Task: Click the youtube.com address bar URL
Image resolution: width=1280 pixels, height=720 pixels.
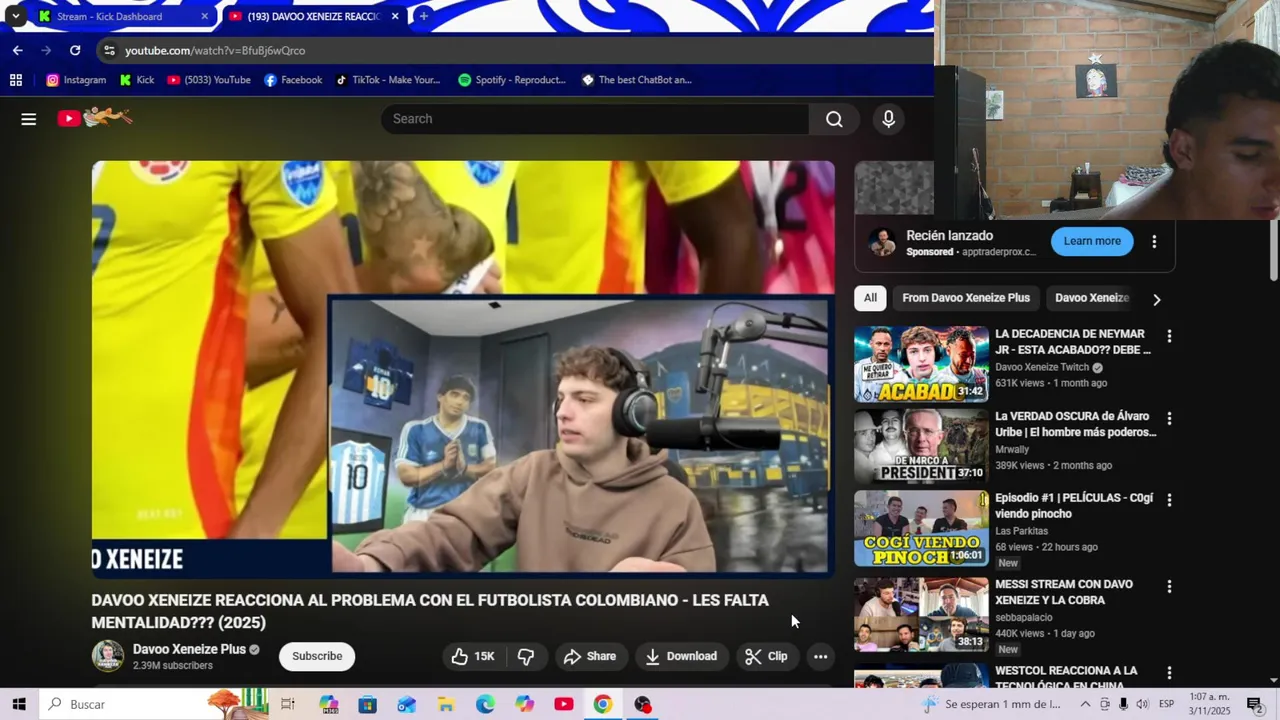Action: click(215, 51)
